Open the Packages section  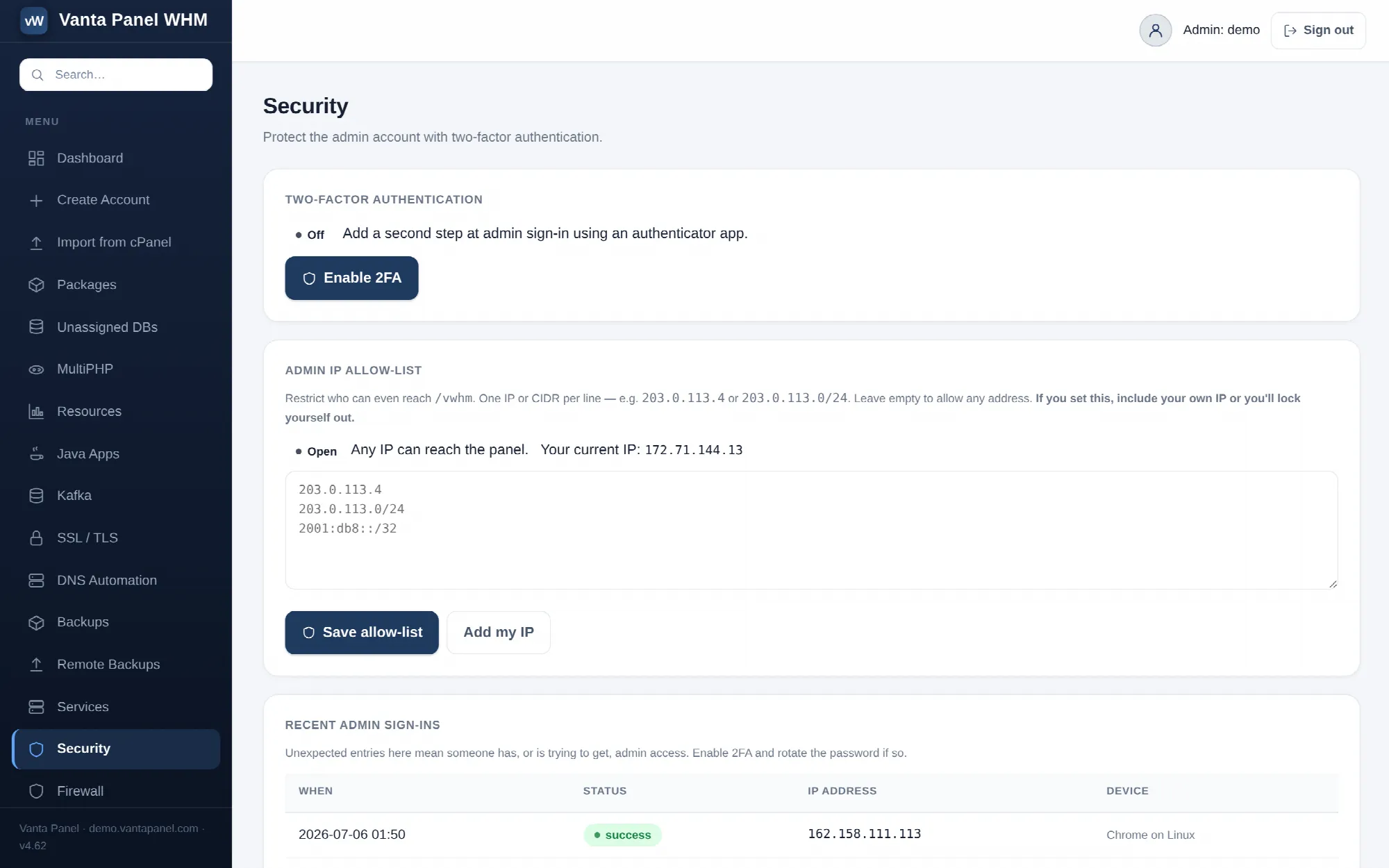[x=116, y=285]
